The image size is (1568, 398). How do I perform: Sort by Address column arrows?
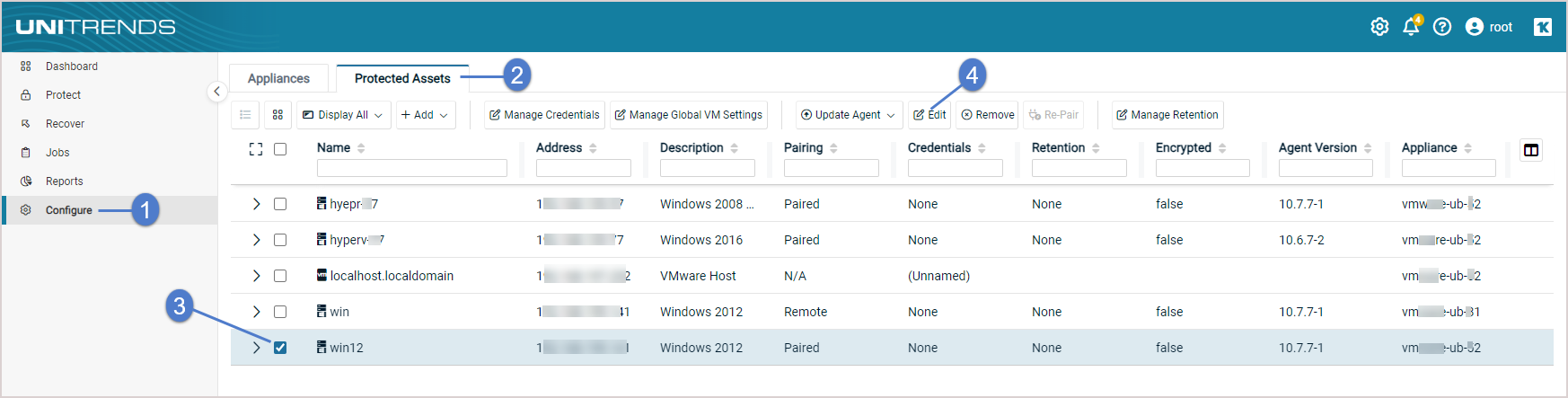pos(593,148)
